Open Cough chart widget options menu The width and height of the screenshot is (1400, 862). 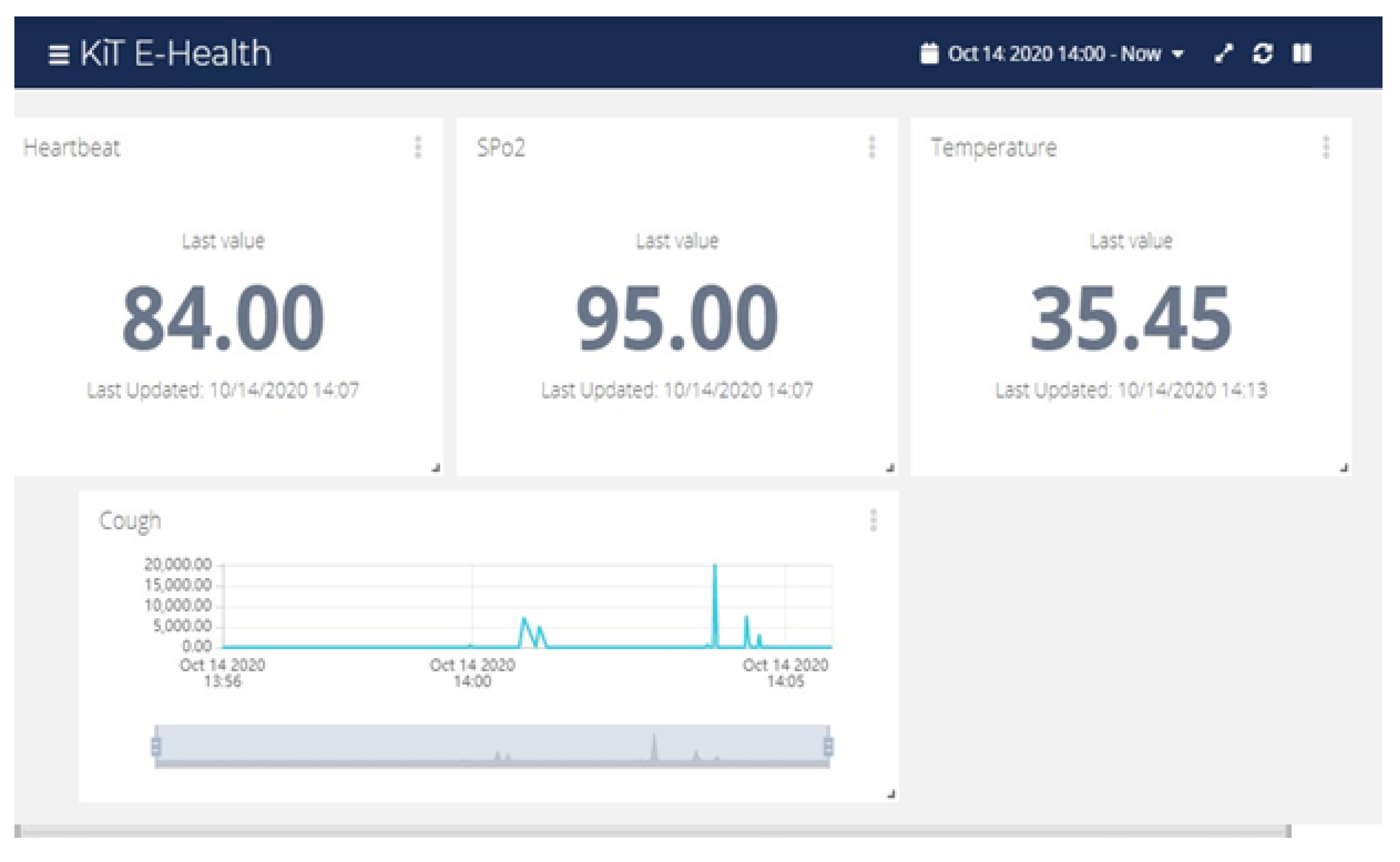(874, 520)
